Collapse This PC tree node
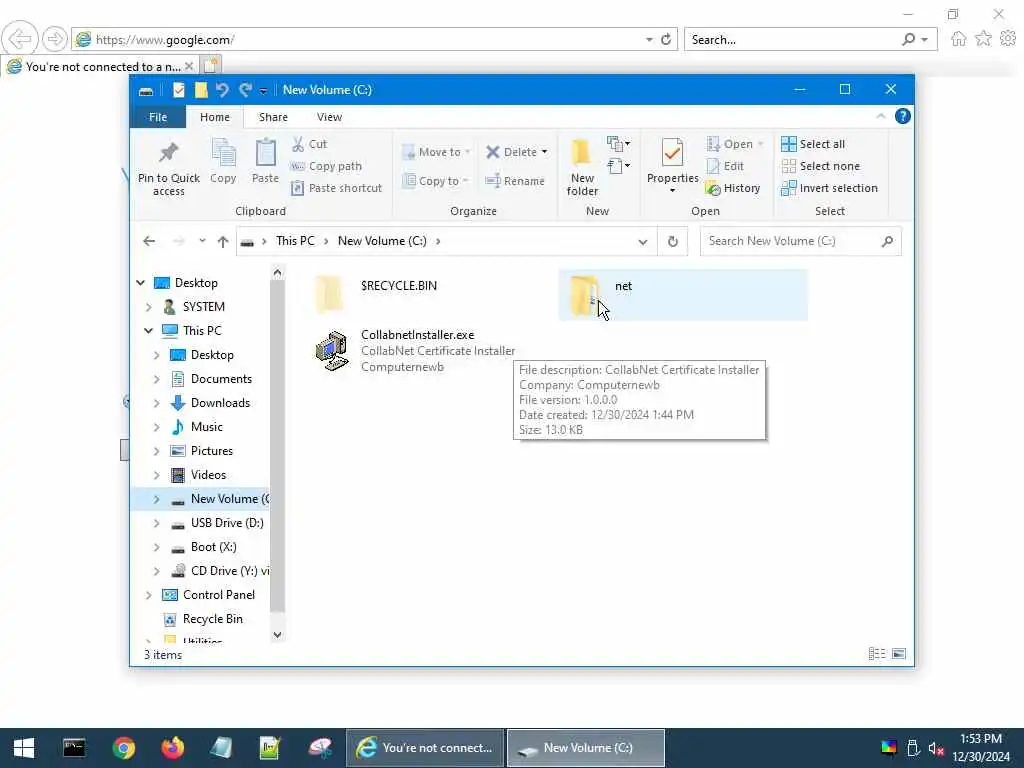This screenshot has width=1024, height=768. point(149,330)
